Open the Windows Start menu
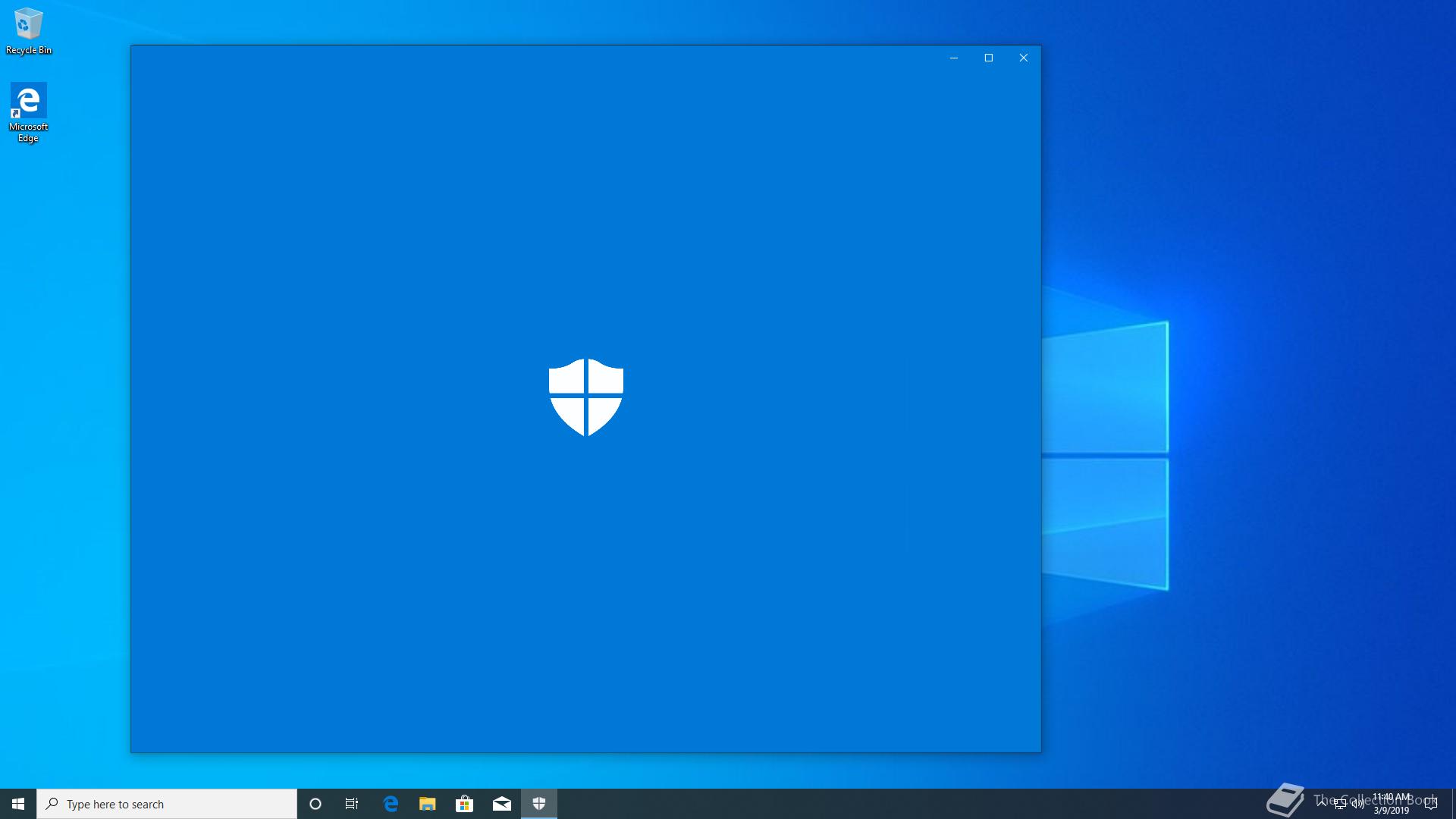This screenshot has width=1456, height=819. coord(18,804)
